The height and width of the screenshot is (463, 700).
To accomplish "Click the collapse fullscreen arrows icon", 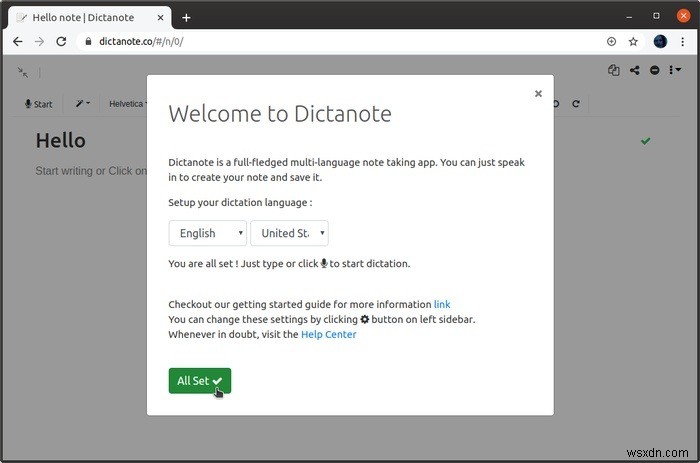I will (x=23, y=72).
